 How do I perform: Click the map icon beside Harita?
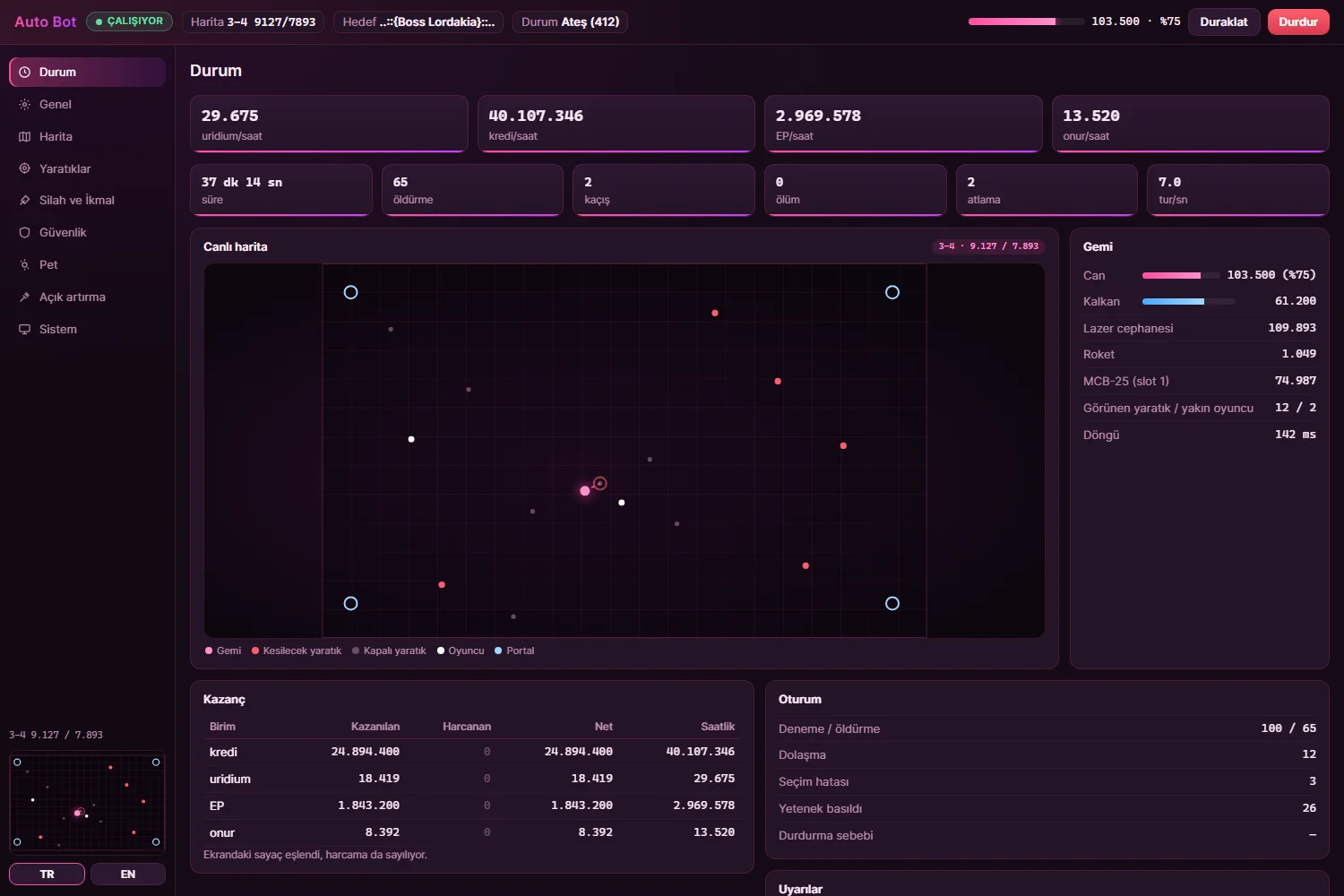tap(25, 137)
